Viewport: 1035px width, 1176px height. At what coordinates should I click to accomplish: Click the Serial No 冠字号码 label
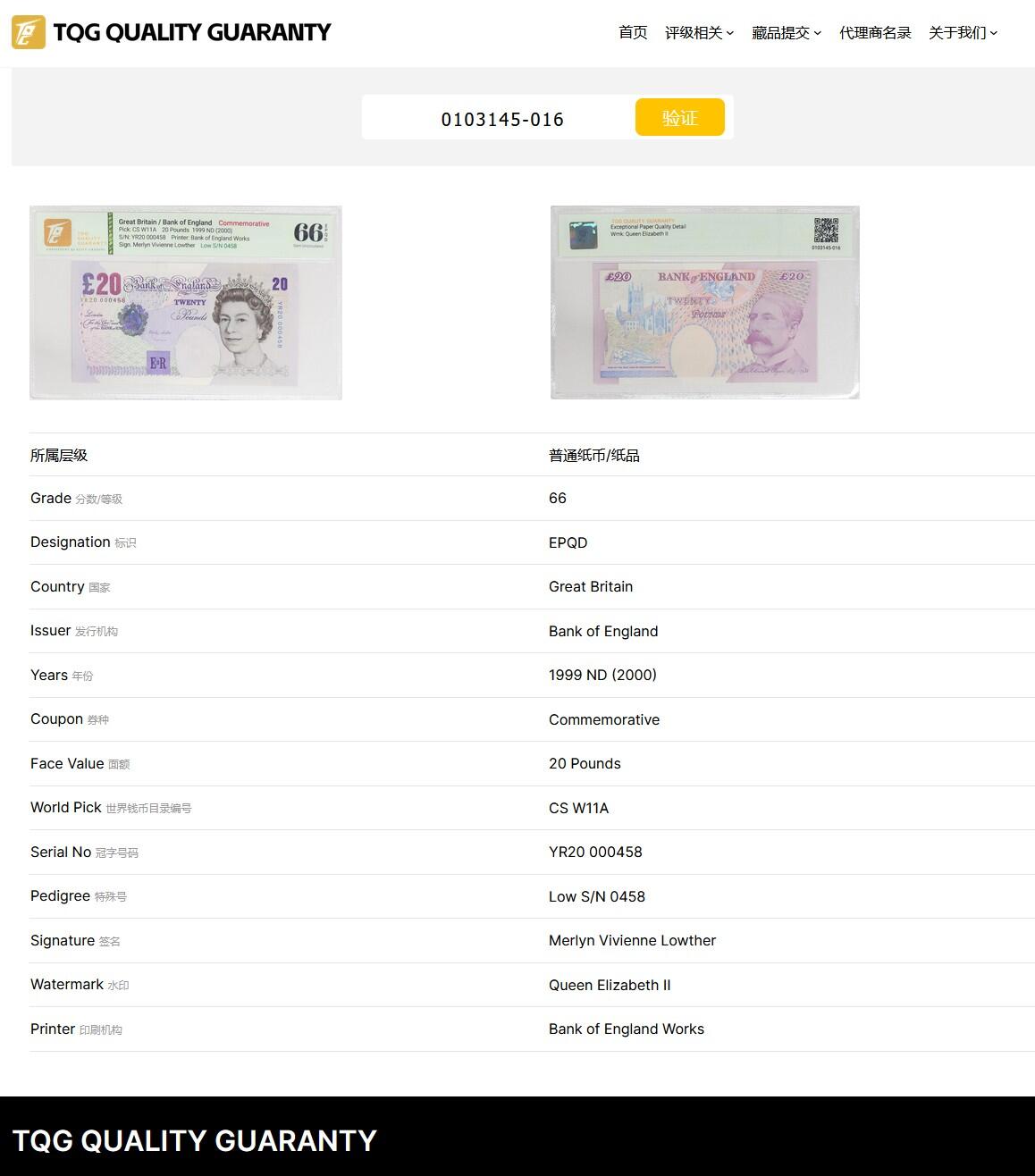[x=84, y=853]
